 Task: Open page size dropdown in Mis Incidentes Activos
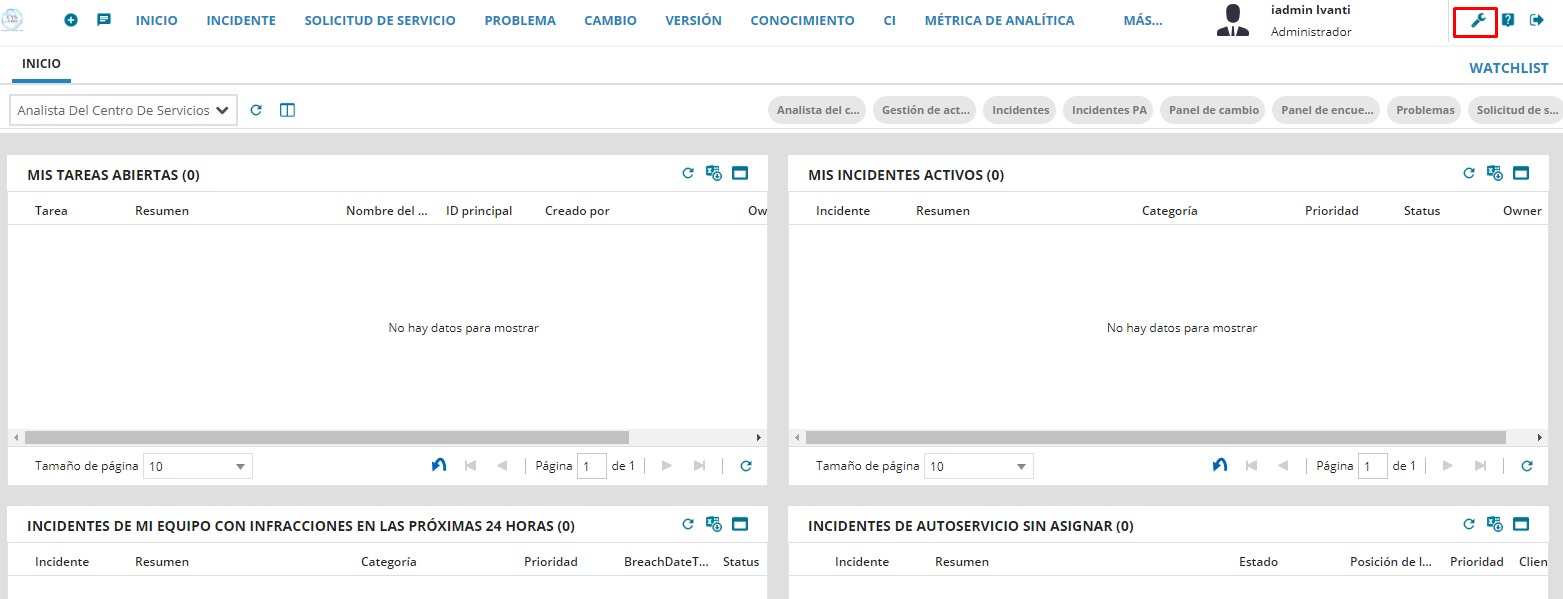(979, 466)
